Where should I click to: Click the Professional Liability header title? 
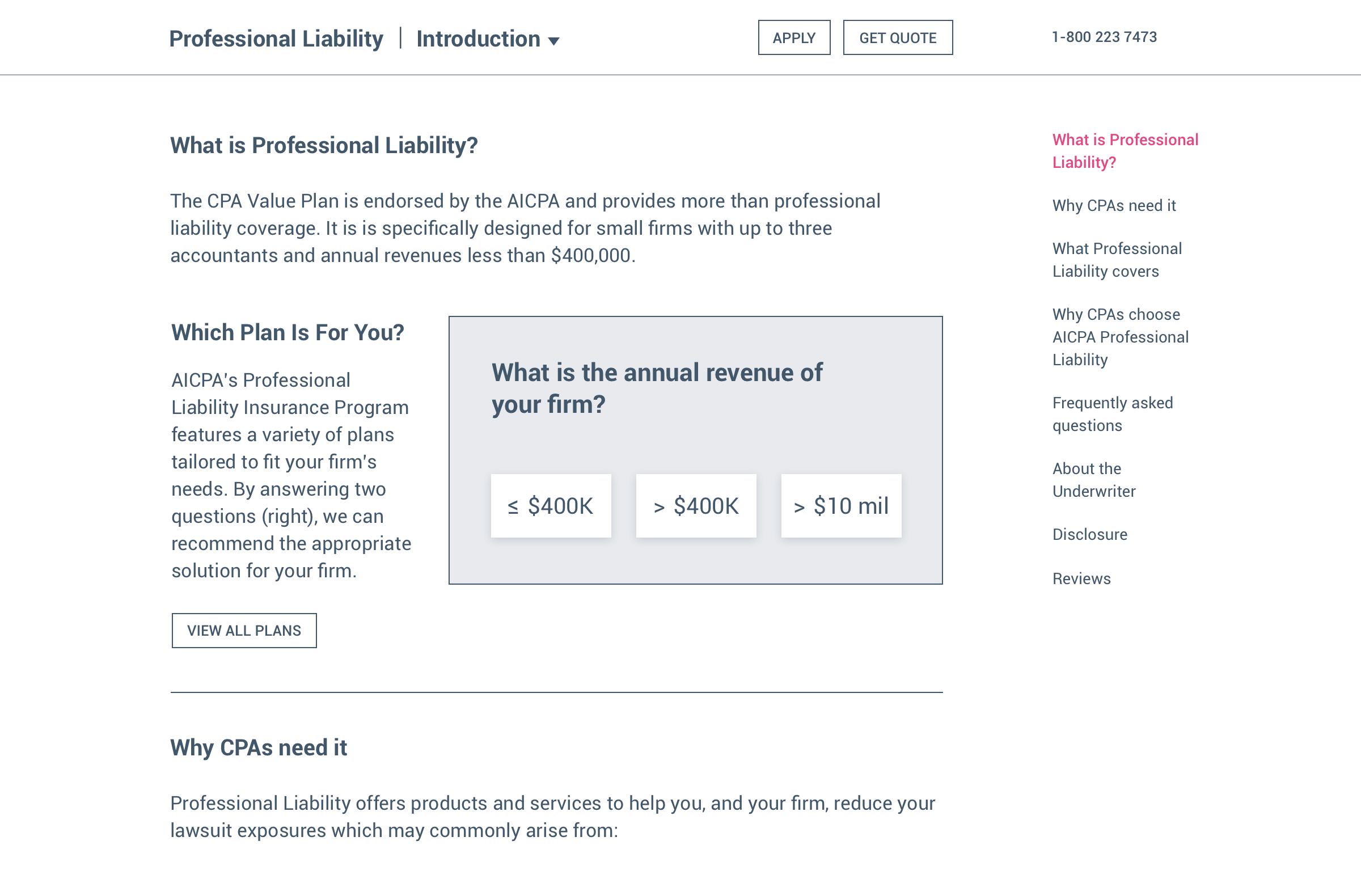click(x=276, y=39)
